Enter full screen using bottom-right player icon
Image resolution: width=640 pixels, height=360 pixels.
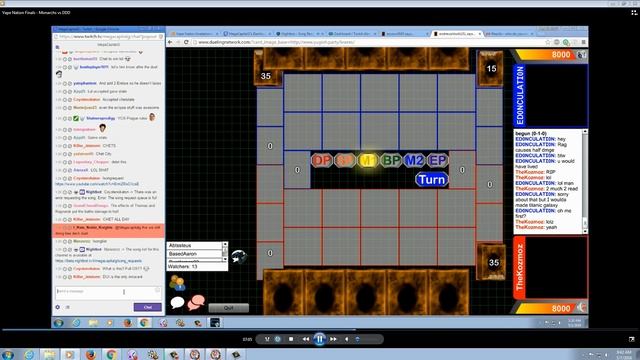632,339
